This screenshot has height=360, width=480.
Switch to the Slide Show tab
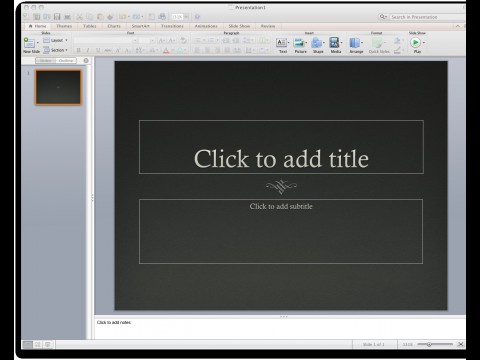(239, 26)
